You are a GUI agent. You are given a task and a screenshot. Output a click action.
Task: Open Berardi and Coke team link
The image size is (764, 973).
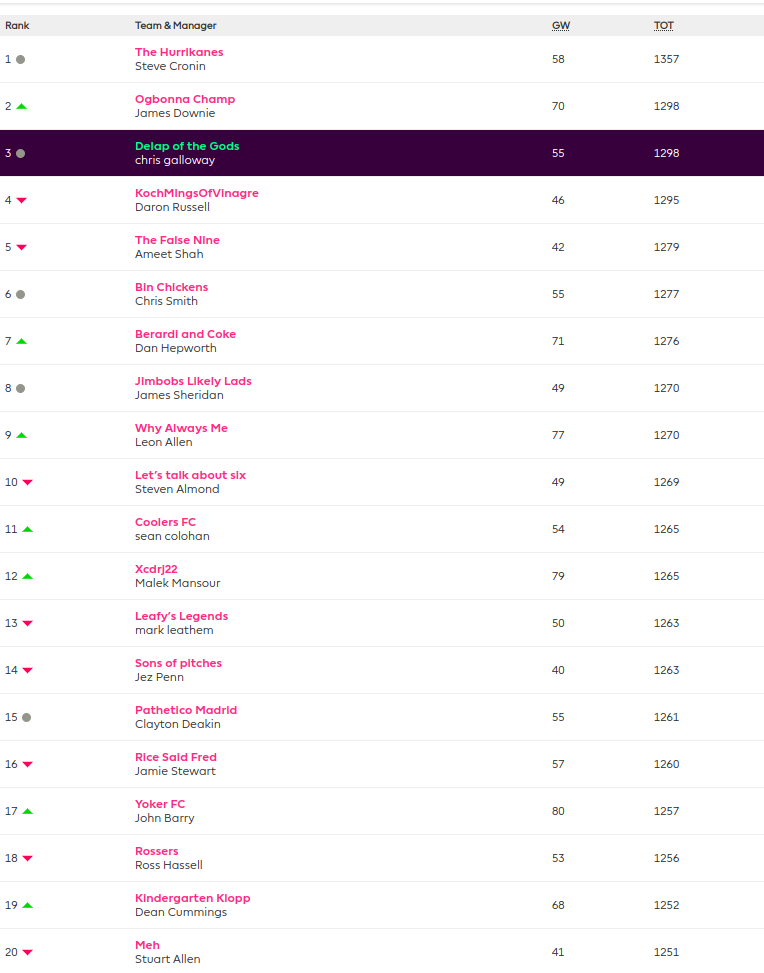(185, 334)
